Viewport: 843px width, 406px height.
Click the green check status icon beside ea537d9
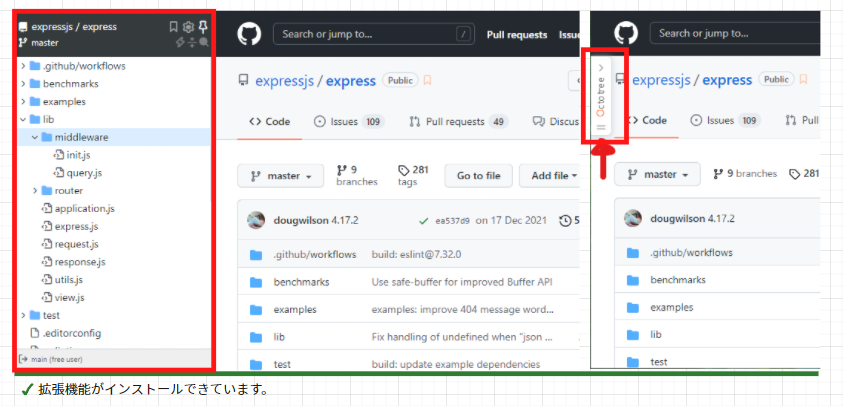tap(424, 220)
